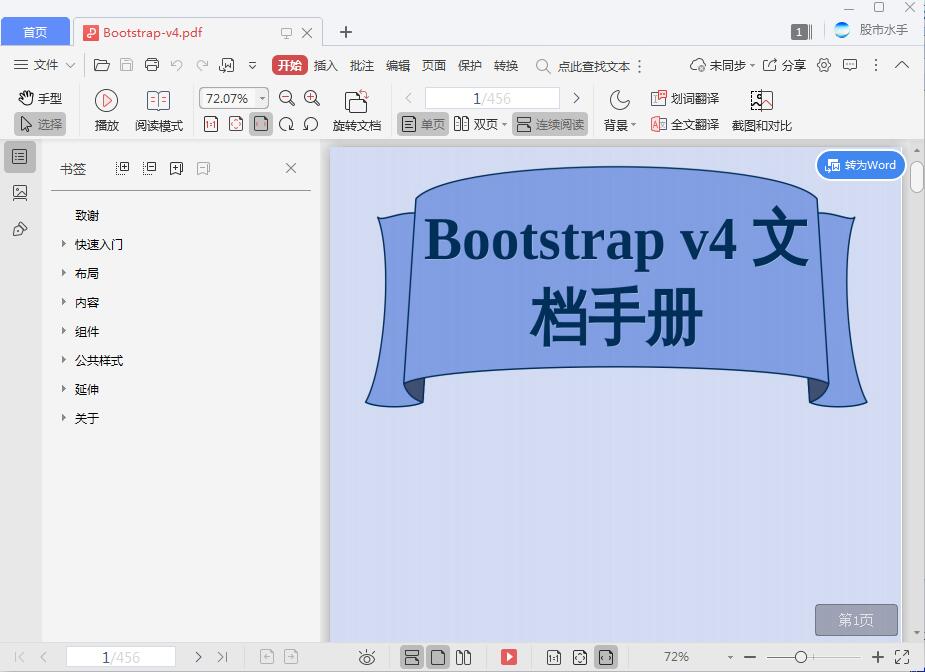The height and width of the screenshot is (672, 925).
Task: Open the 保护 ribbon tab
Action: click(x=470, y=65)
